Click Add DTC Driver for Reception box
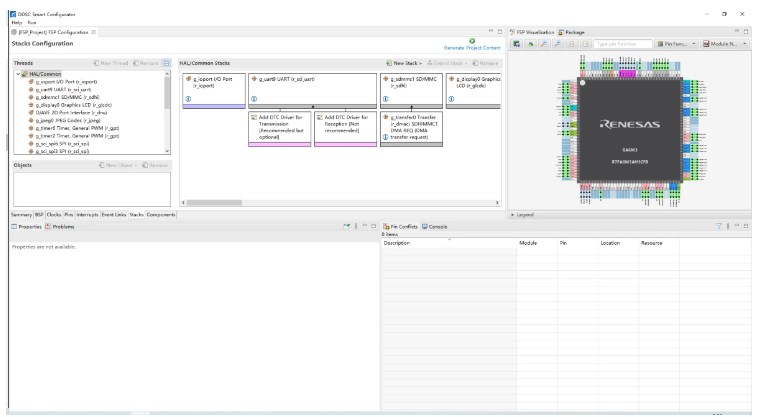 click(346, 129)
